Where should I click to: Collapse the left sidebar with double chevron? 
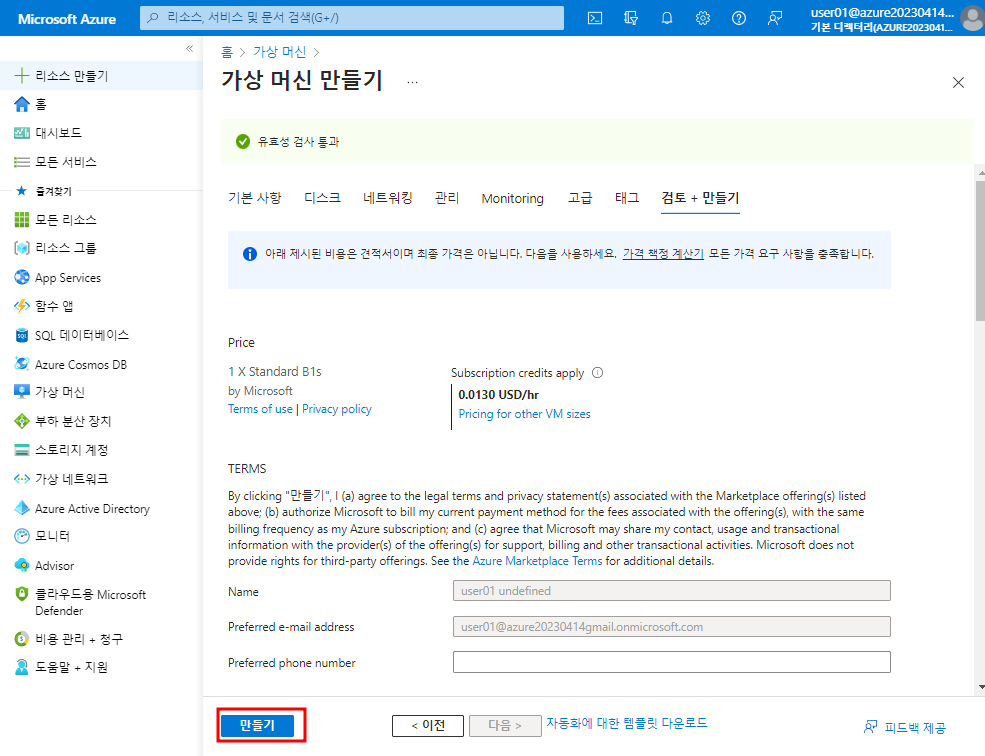click(x=190, y=48)
